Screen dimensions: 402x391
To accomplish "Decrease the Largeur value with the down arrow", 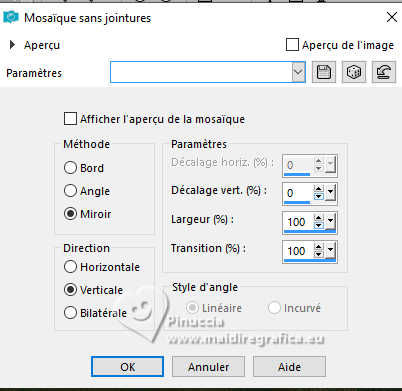I will [x=319, y=225].
